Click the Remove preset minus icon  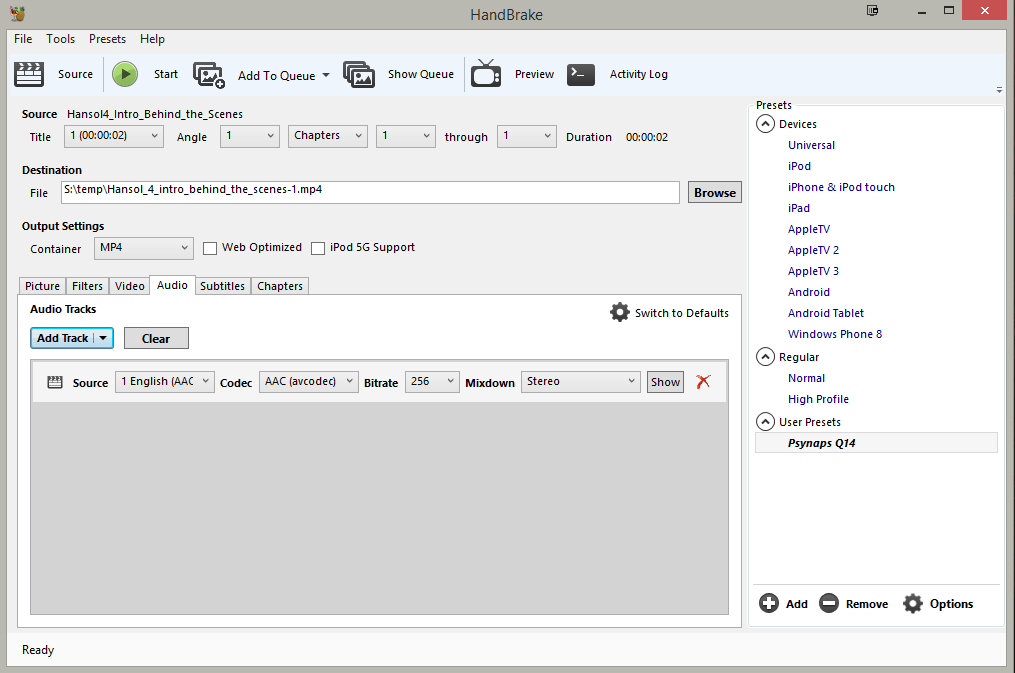coord(829,603)
